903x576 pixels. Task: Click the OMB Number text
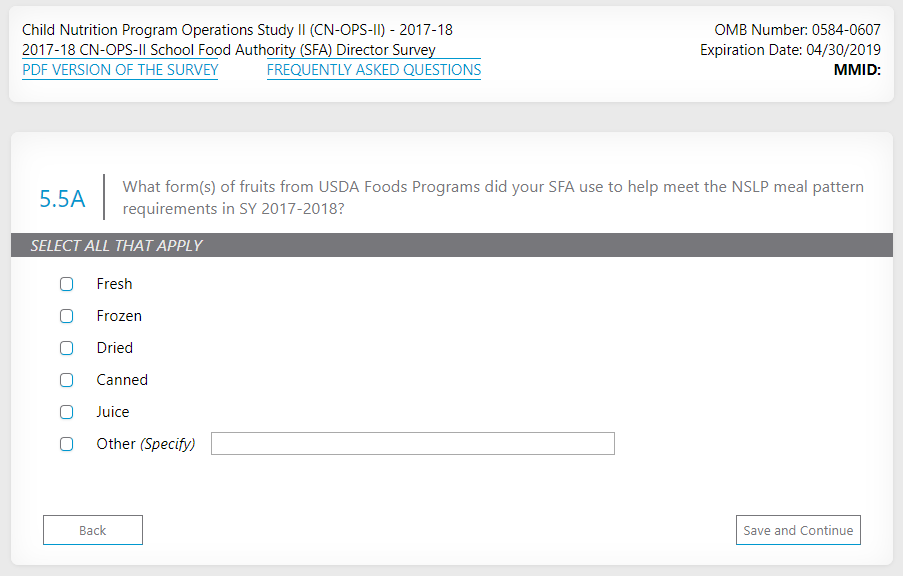click(797, 30)
